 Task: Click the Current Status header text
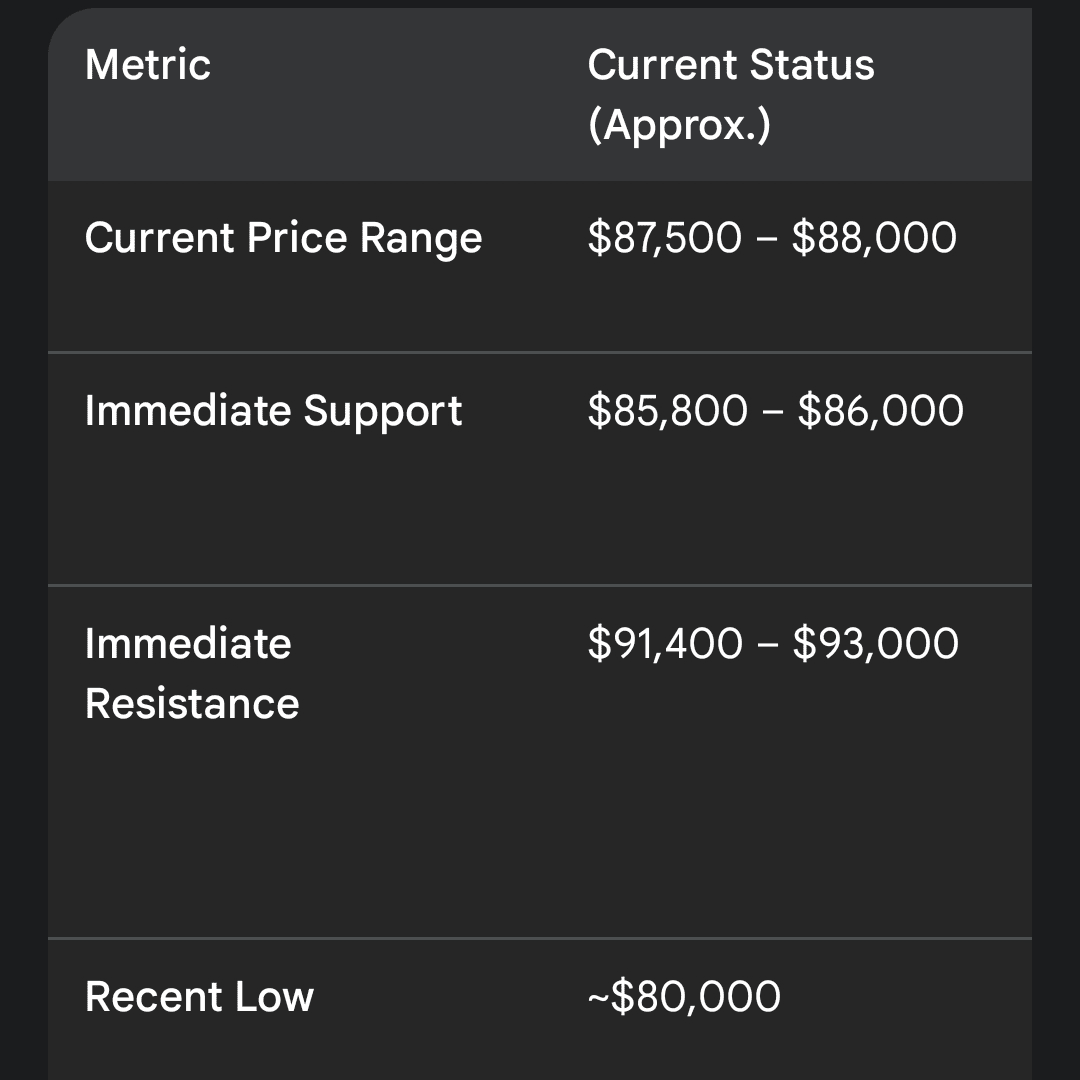point(731,66)
